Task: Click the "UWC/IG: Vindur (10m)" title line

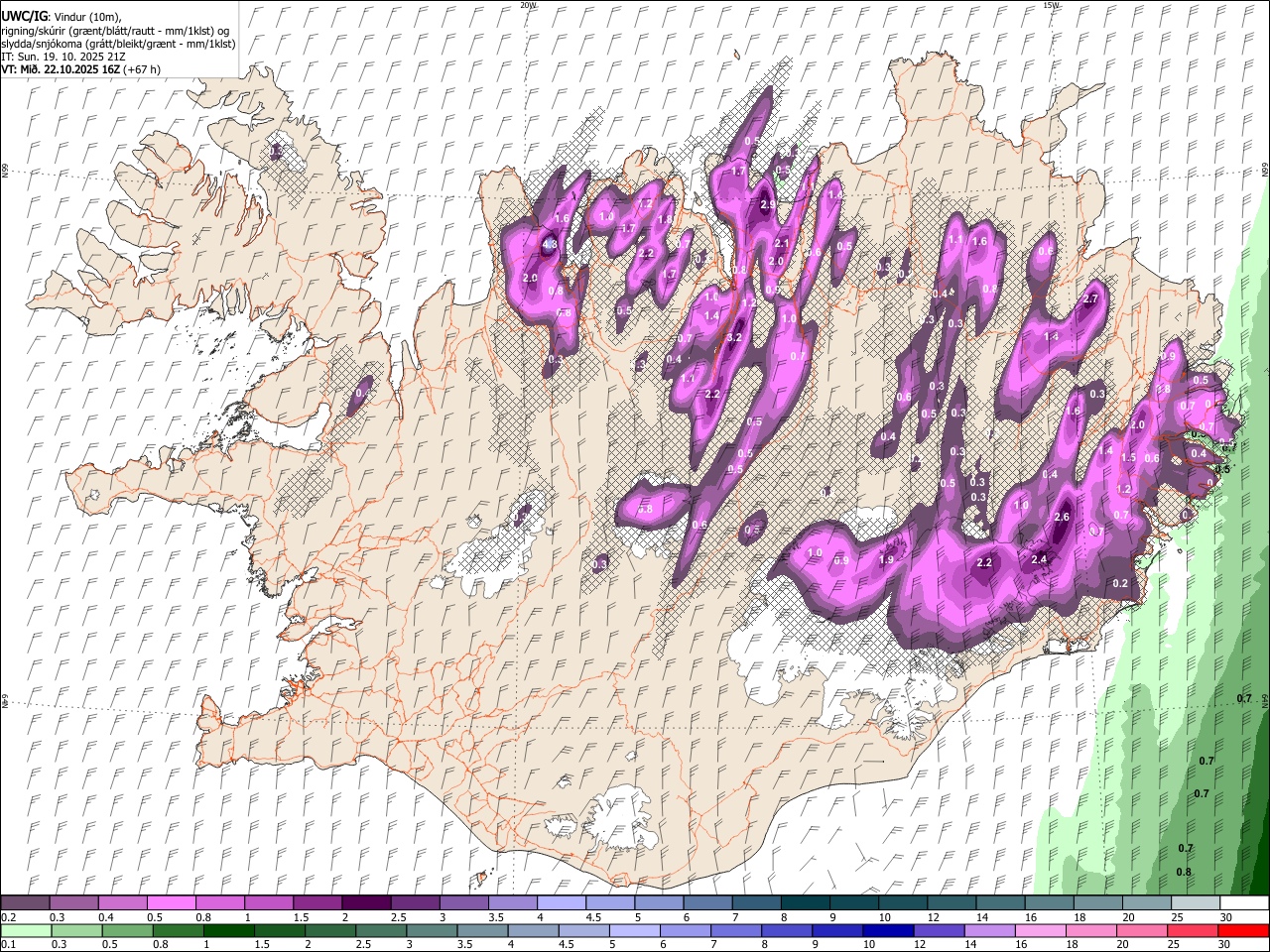Action: (x=62, y=17)
